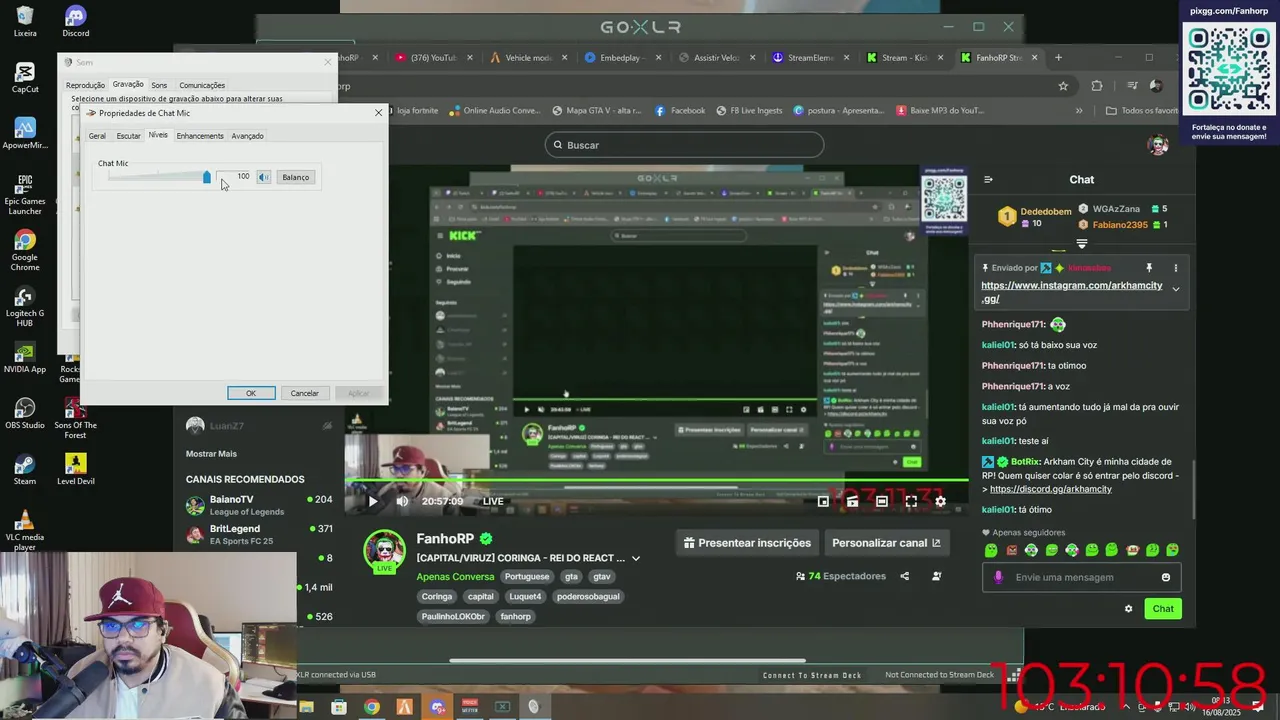Screen dimensions: 1280x720
Task: Open File Explorer from the taskbar
Action: (307, 707)
